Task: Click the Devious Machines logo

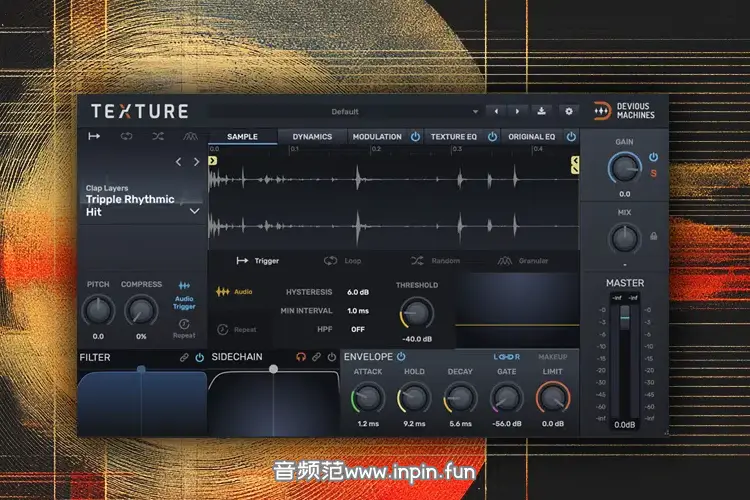Action: (x=624, y=111)
